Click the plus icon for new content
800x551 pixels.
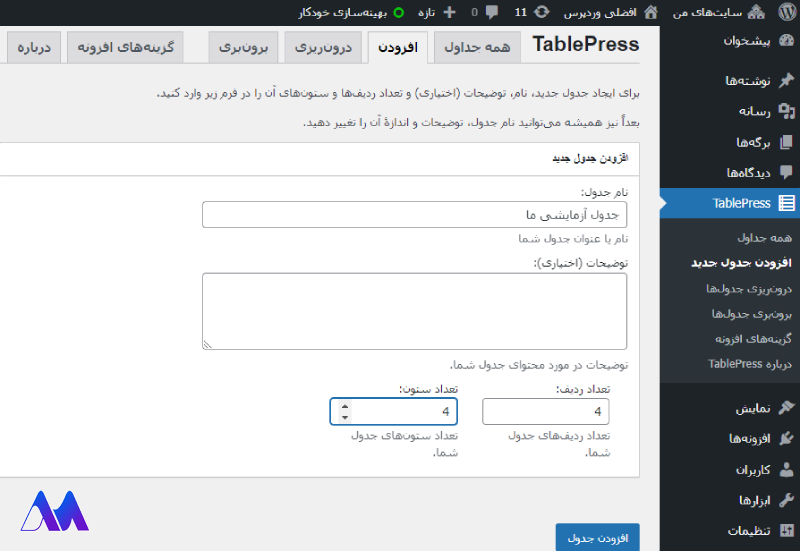click(x=449, y=12)
